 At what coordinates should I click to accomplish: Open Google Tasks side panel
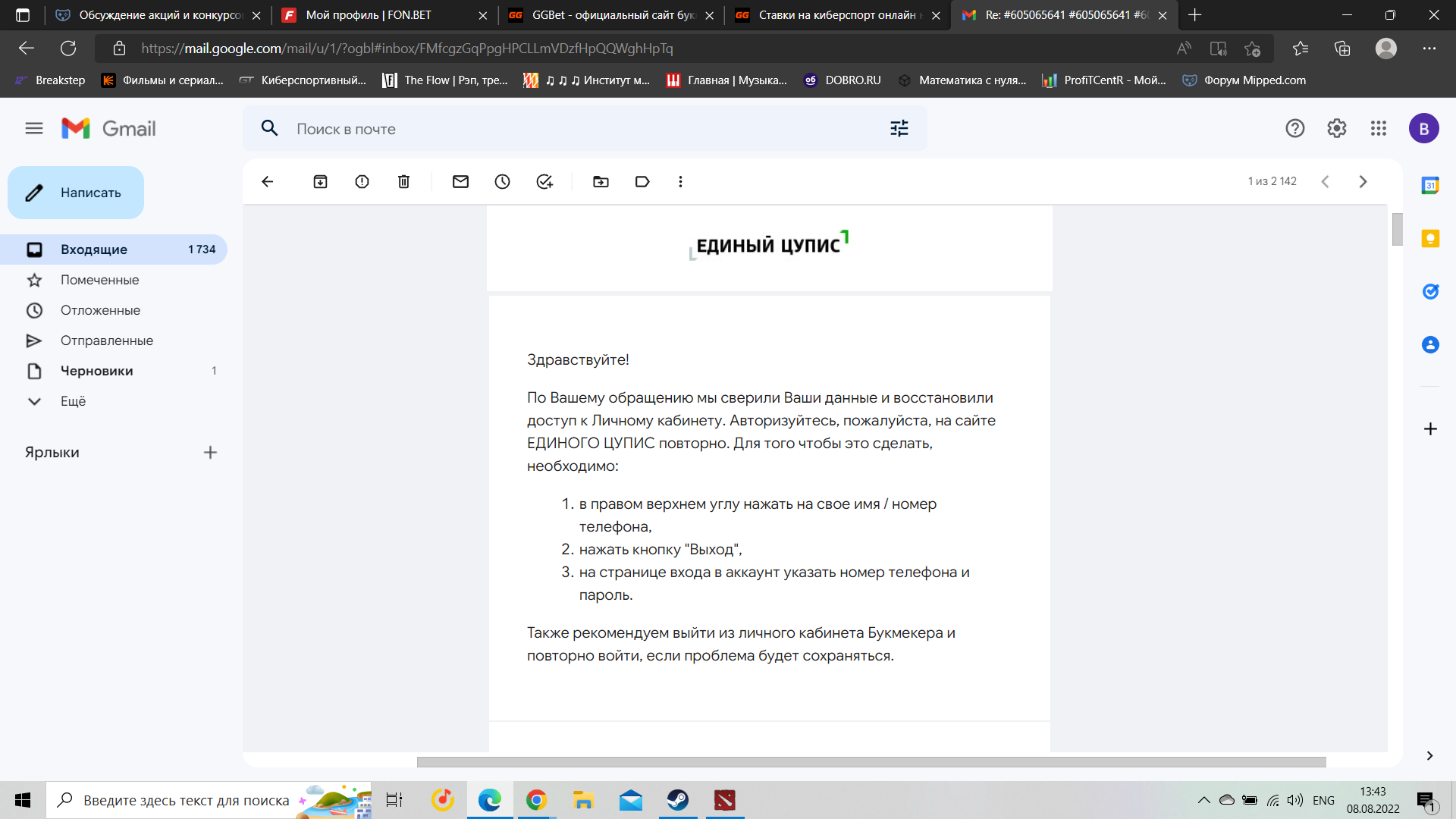[1430, 292]
